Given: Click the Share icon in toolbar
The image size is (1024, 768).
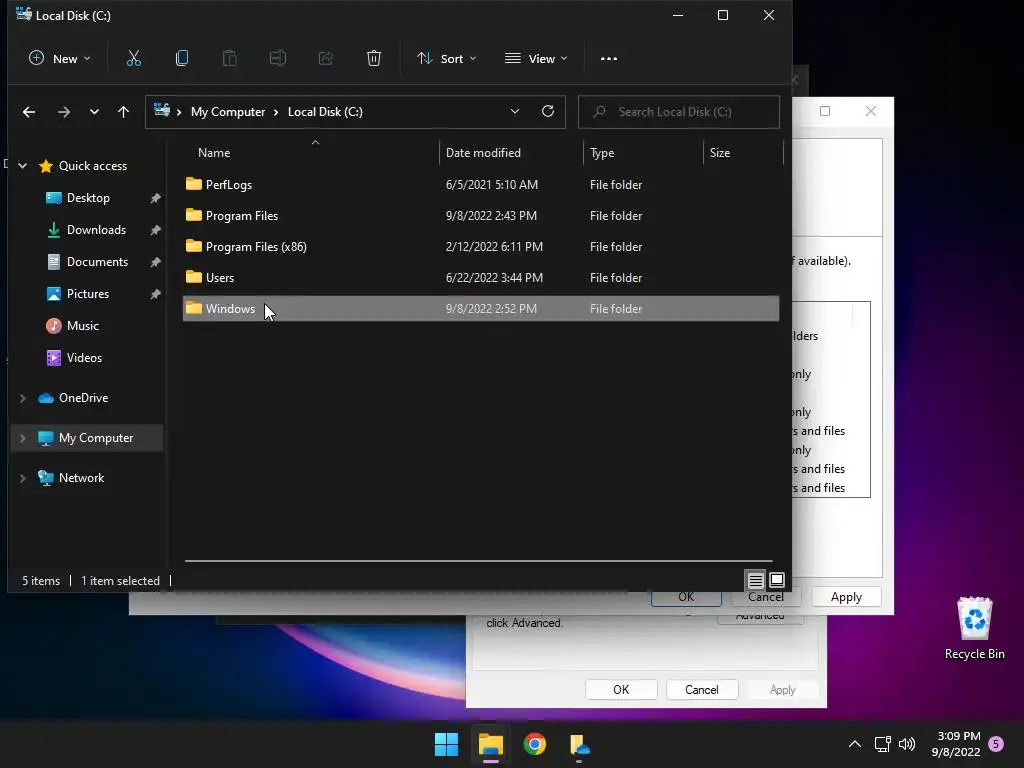Looking at the screenshot, I should click(x=326, y=59).
